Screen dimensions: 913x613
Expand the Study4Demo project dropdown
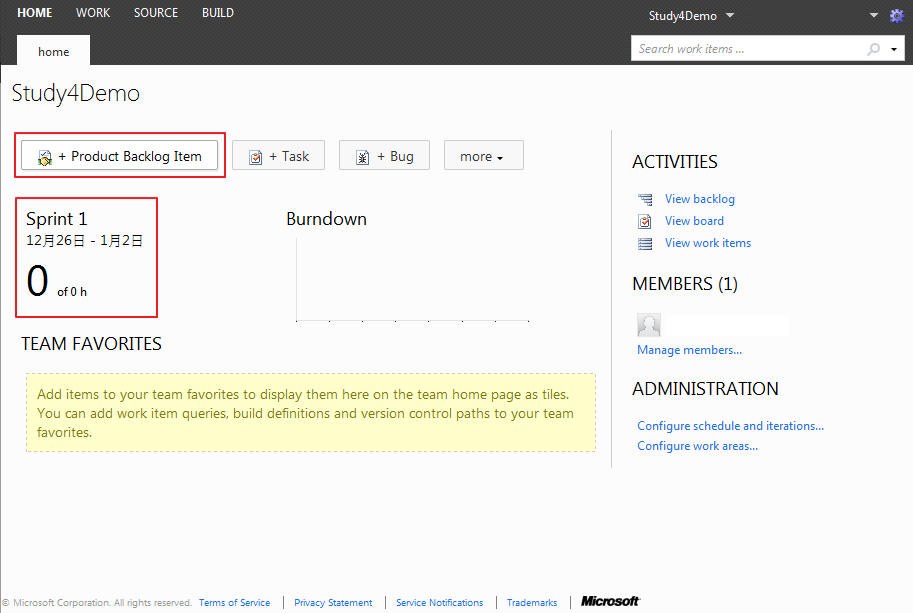click(691, 16)
